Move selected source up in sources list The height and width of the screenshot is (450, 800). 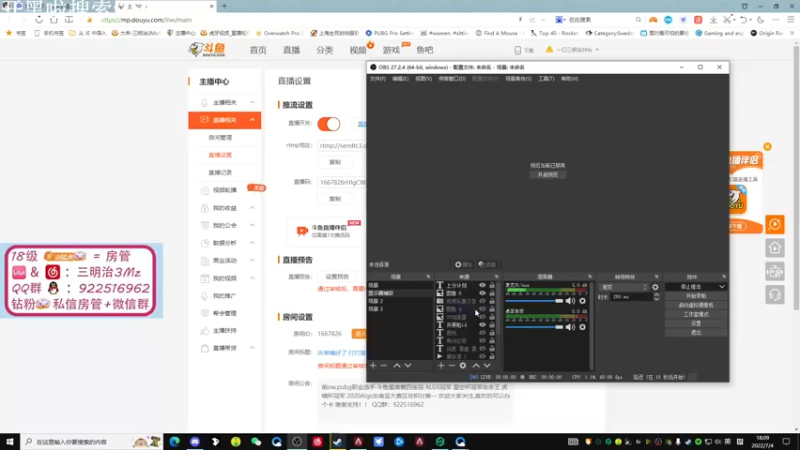pos(476,365)
